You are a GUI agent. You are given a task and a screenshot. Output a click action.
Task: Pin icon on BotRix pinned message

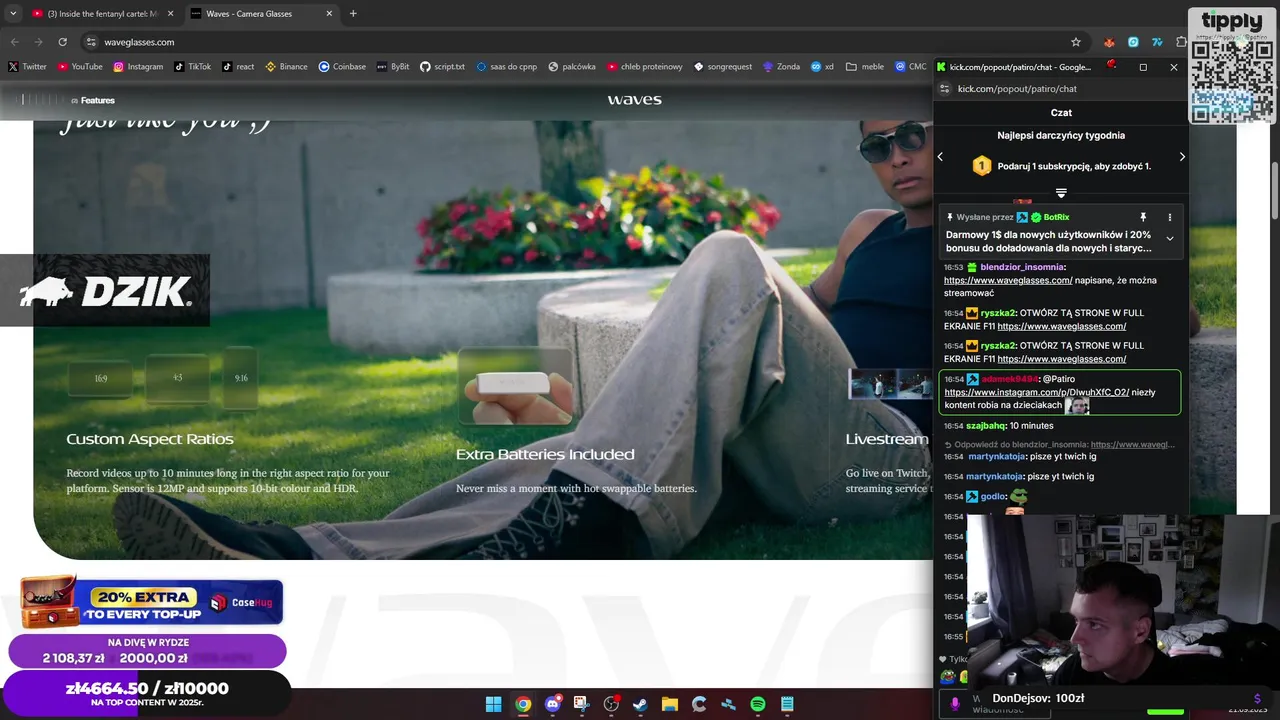coord(1143,217)
